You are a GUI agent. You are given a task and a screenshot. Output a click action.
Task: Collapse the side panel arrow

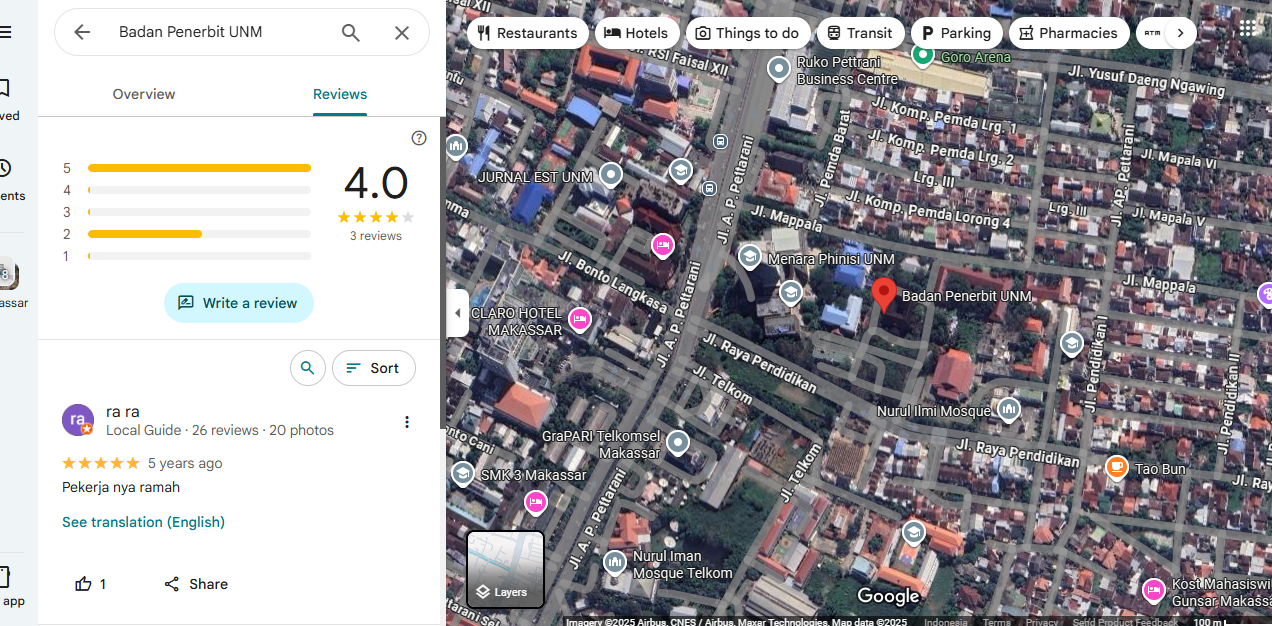(x=458, y=313)
